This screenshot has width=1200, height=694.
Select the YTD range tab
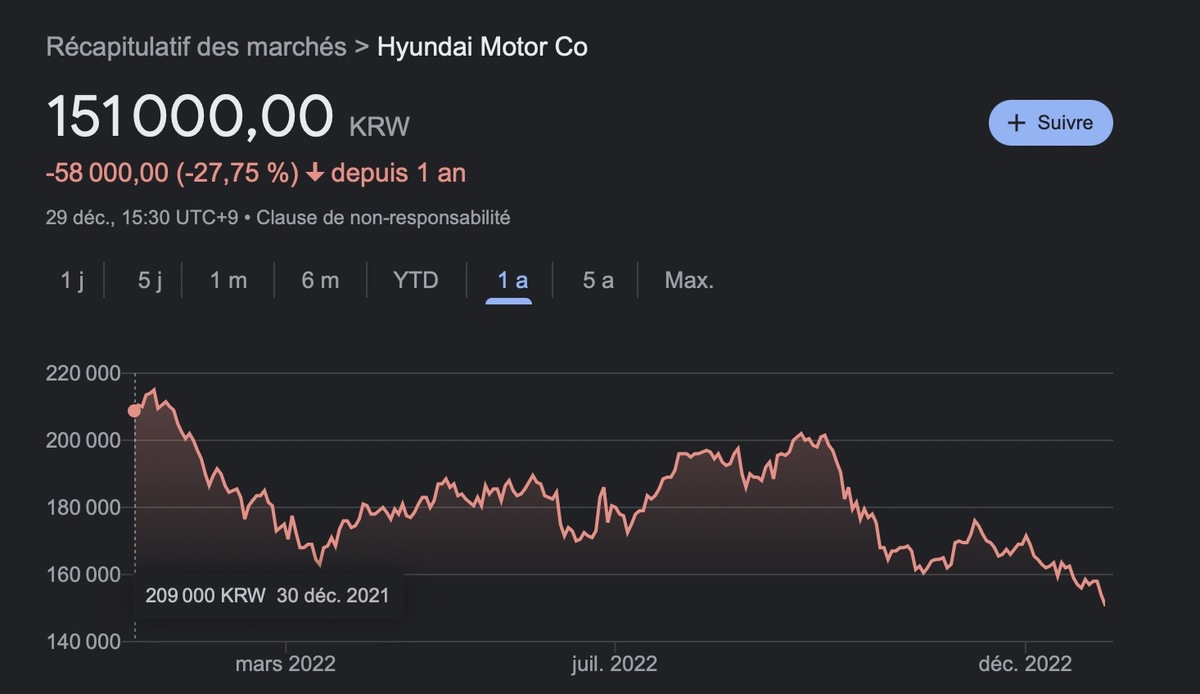[x=416, y=281]
